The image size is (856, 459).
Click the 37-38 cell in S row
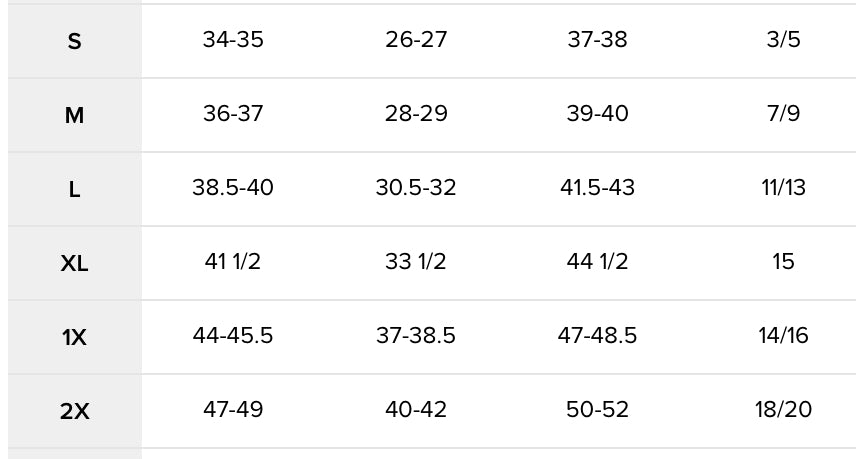coord(597,40)
